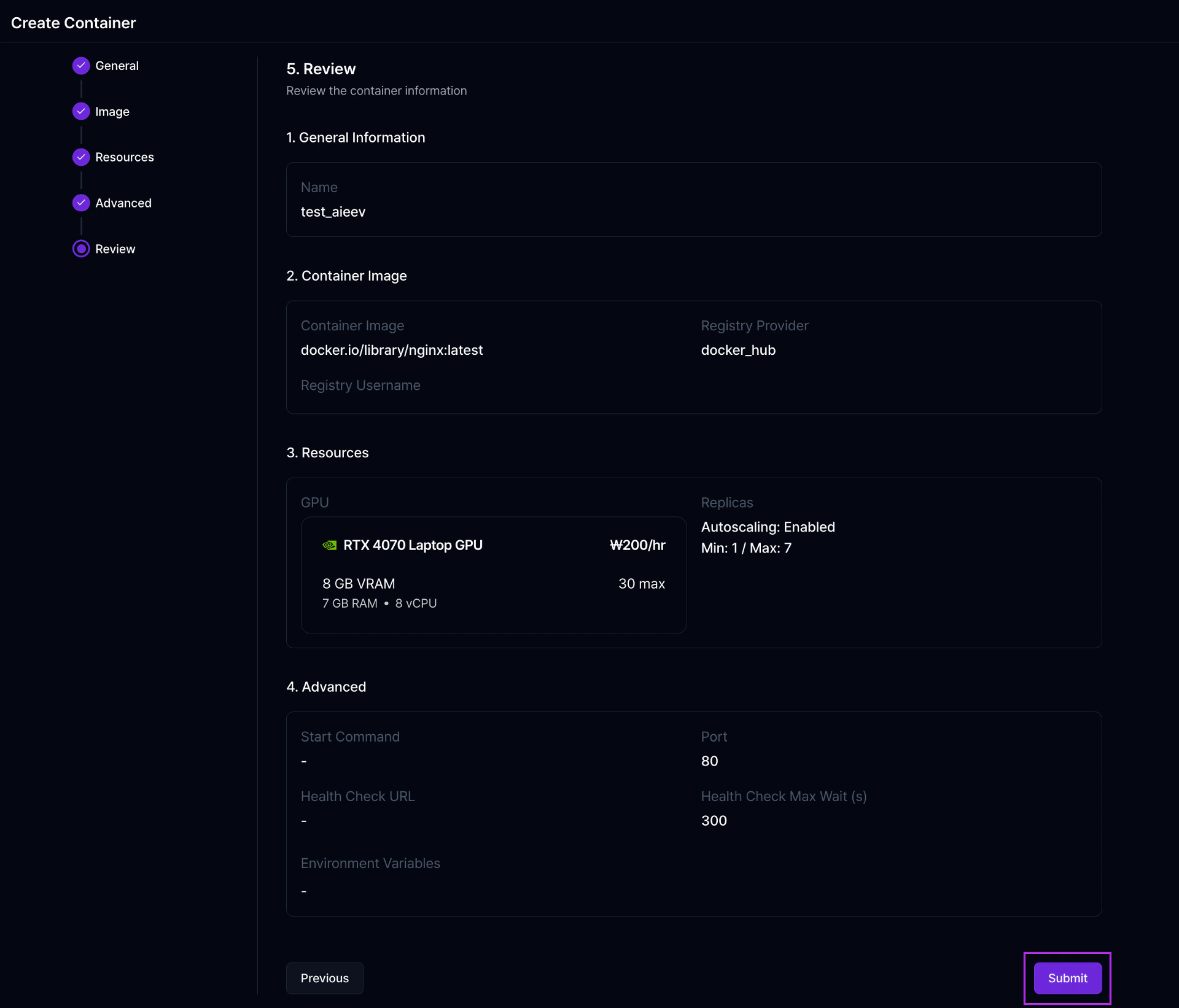Select the RTX 4070 Laptop GPU card
The image size is (1179, 1008).
click(494, 575)
